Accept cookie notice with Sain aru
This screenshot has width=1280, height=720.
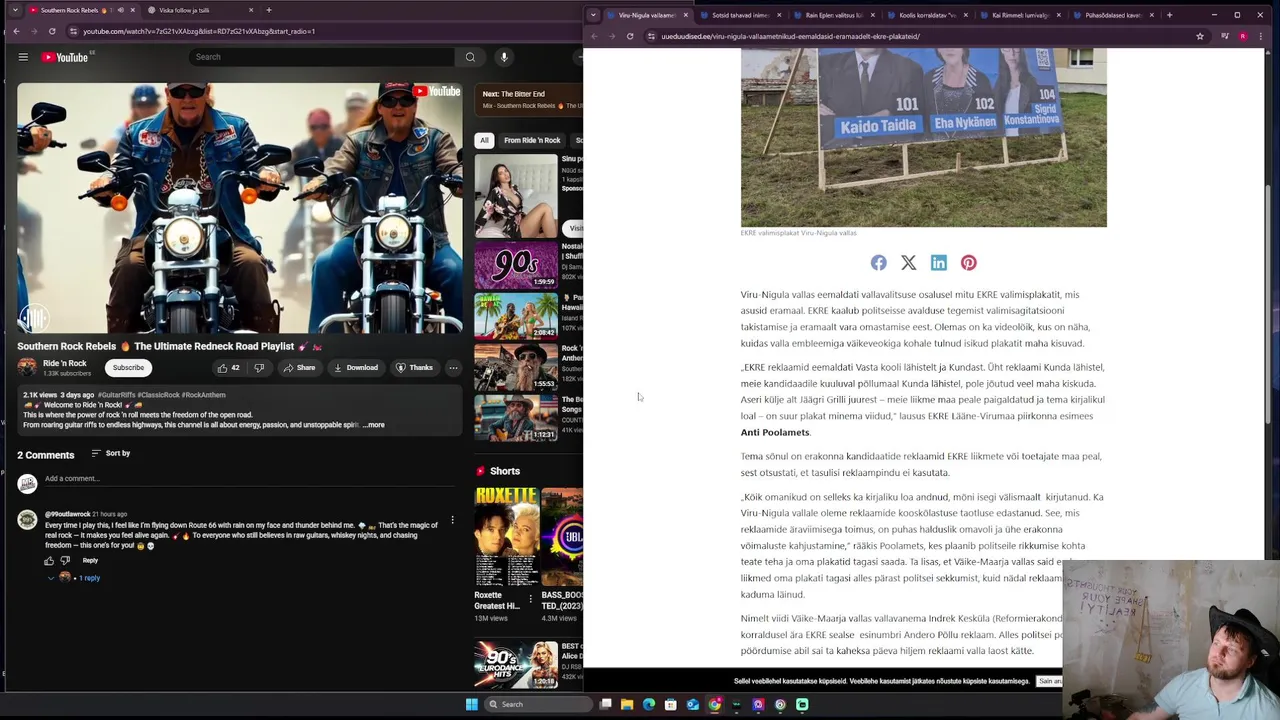tap(1049, 681)
